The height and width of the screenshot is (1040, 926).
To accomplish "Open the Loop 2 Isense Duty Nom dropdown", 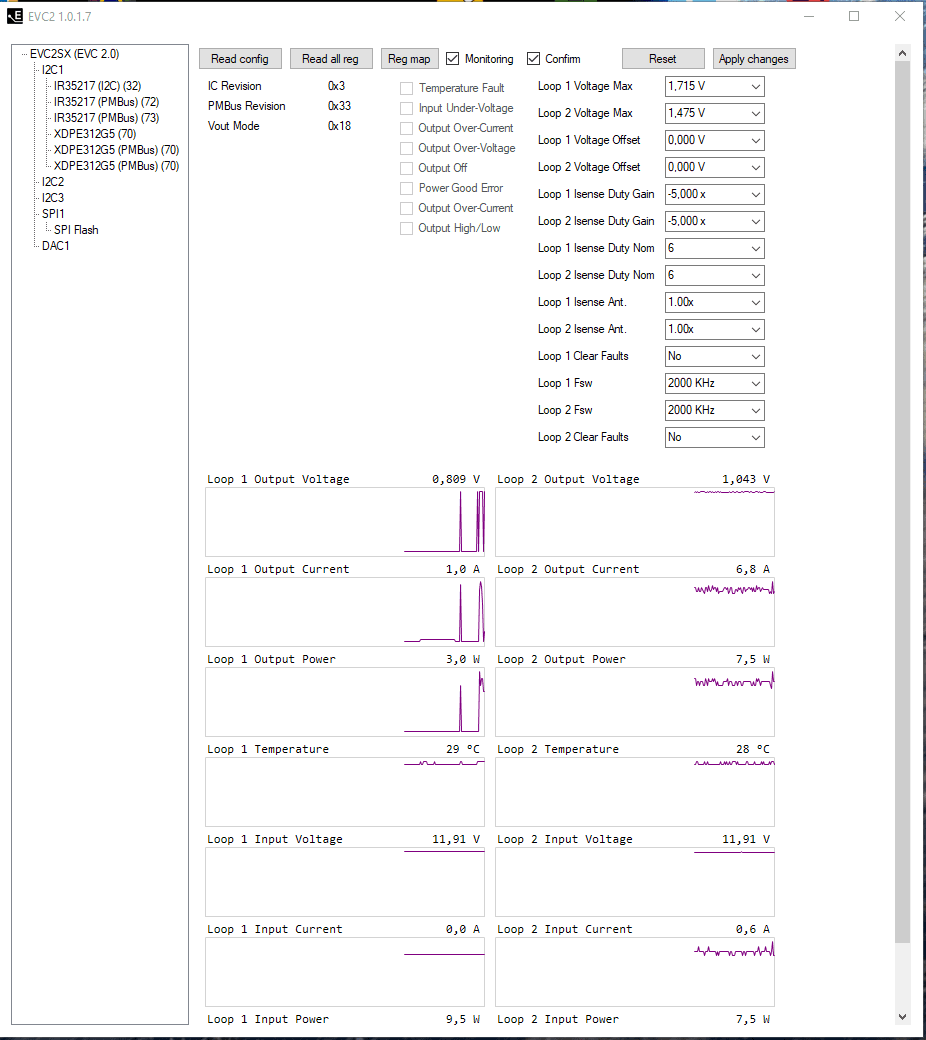I will (x=714, y=275).
